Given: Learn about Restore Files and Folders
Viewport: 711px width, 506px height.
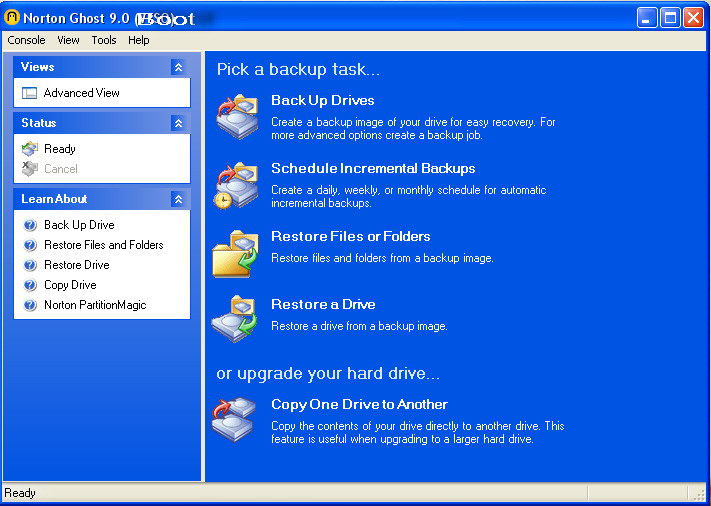Looking at the screenshot, I should coord(104,245).
